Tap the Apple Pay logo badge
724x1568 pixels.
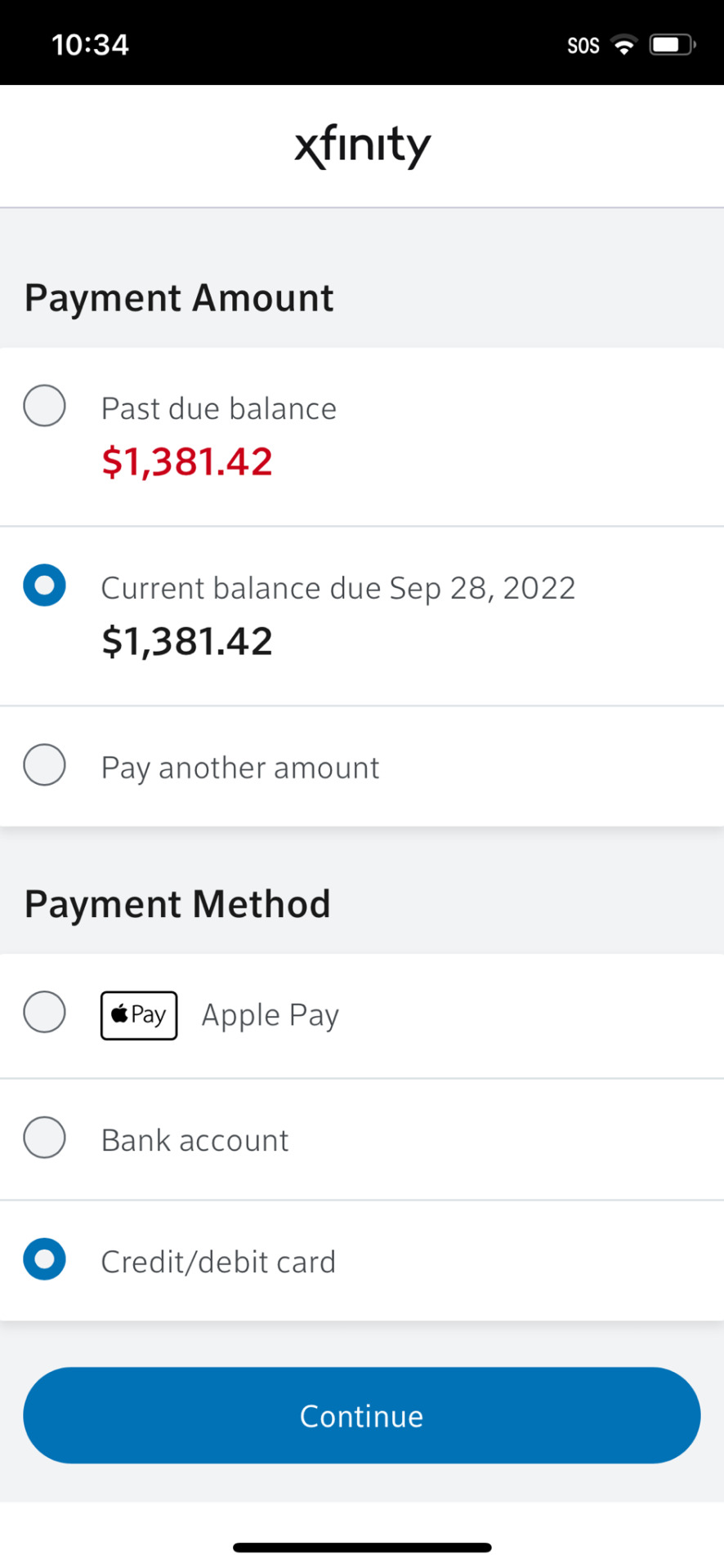point(139,1015)
